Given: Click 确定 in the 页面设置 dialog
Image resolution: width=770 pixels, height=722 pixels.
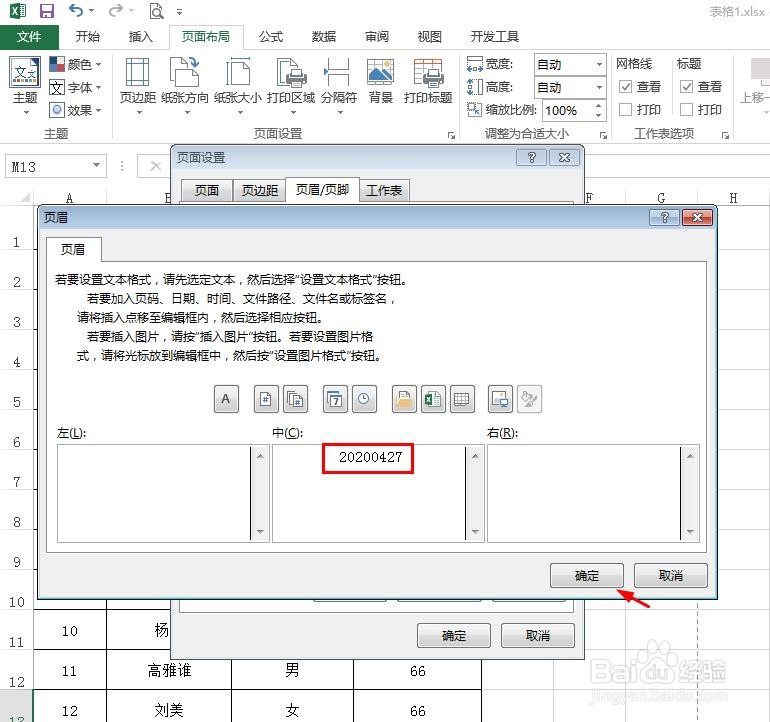Looking at the screenshot, I should click(x=454, y=636).
